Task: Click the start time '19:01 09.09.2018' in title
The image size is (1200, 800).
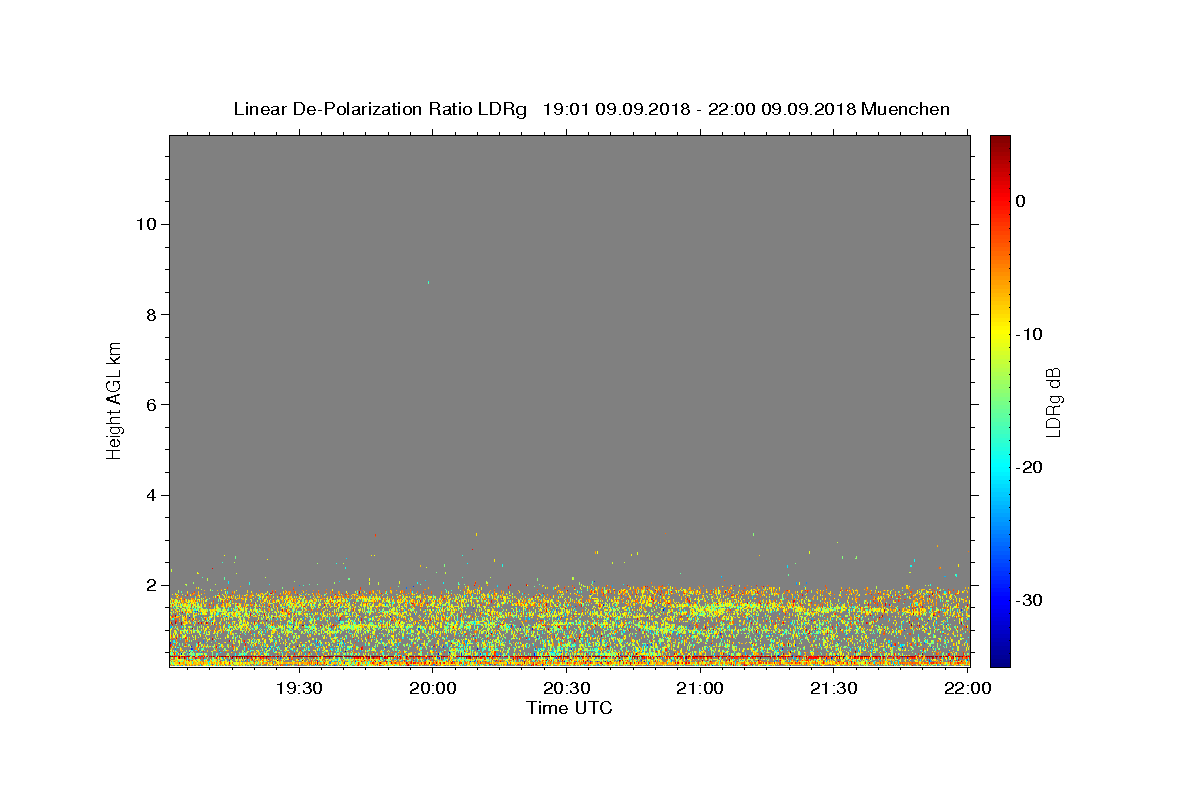Action: pos(616,109)
